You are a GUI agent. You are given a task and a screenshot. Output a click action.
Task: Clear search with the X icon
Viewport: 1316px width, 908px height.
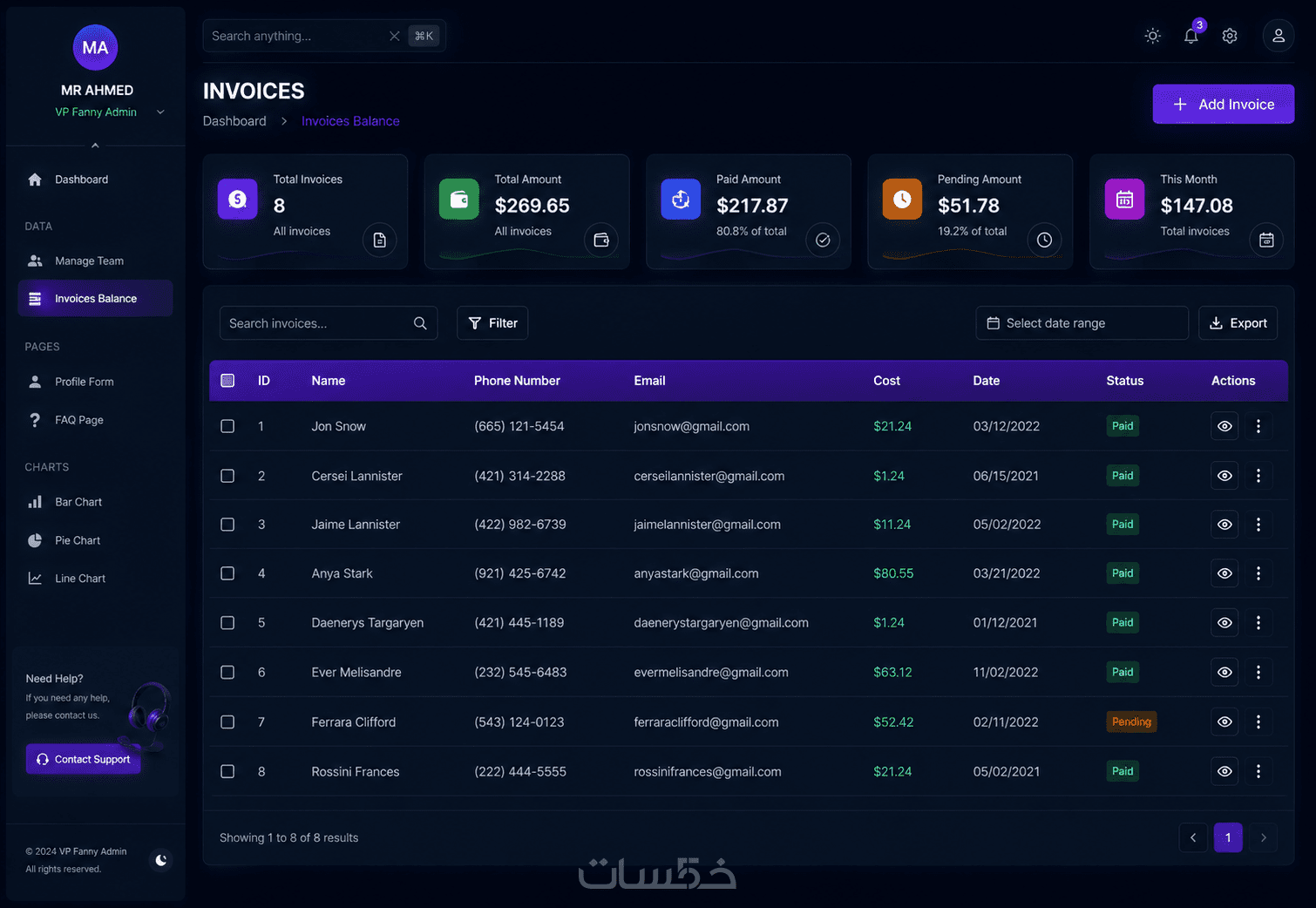click(x=394, y=36)
